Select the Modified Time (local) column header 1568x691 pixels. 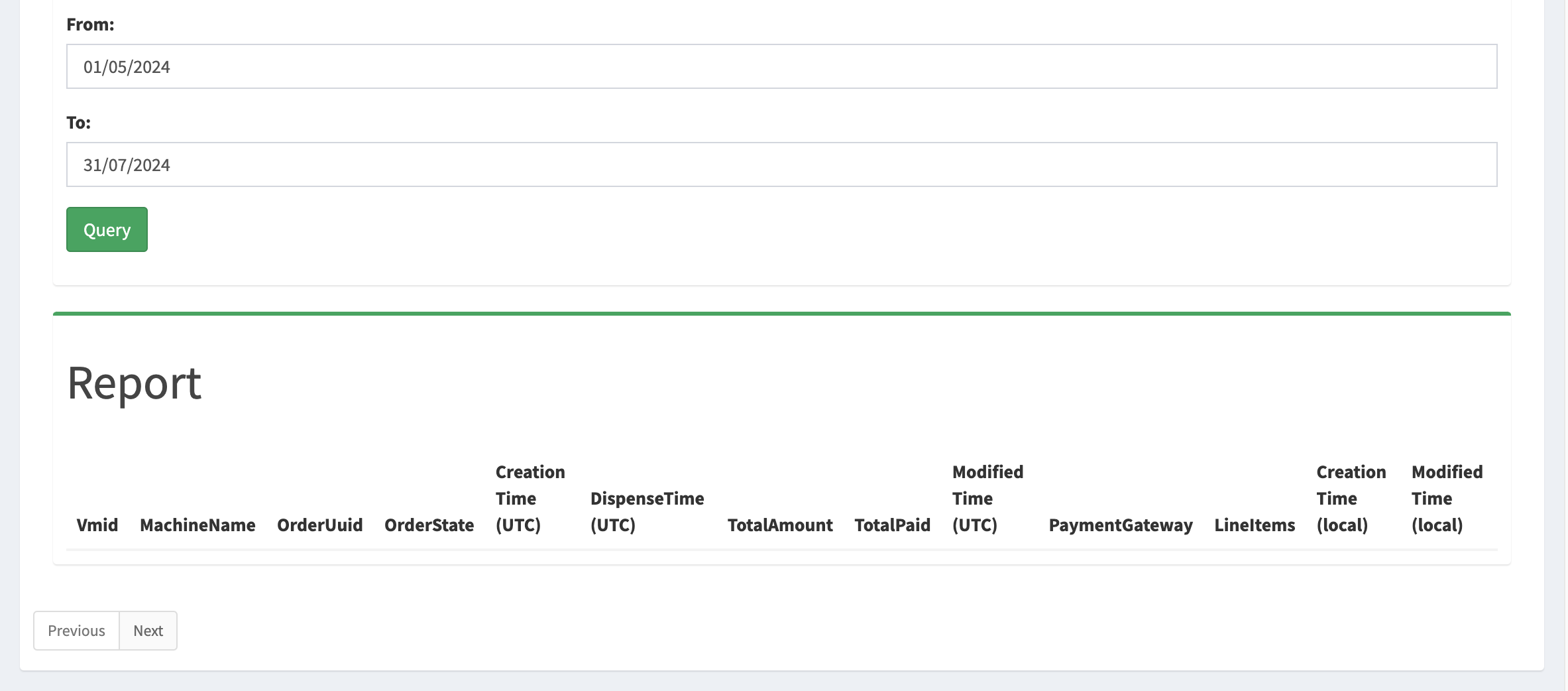[1447, 499]
